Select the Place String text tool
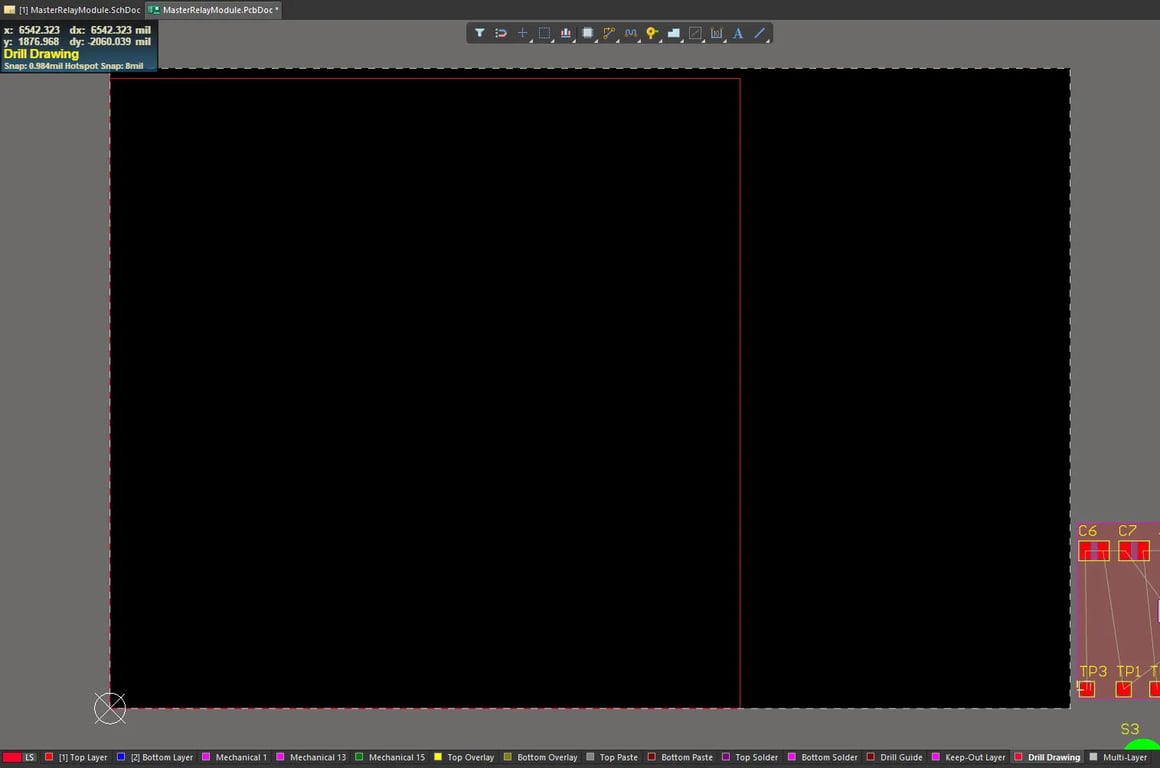The width and height of the screenshot is (1160, 768). 738,33
